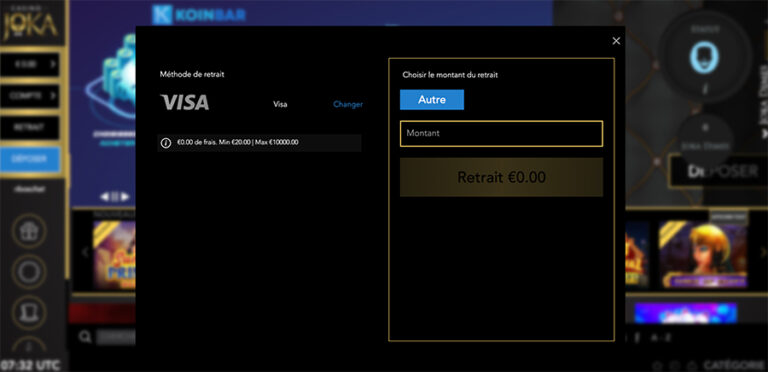This screenshot has height=372, width=768.
Task: Click the search magnifier icon
Action: (x=85, y=337)
